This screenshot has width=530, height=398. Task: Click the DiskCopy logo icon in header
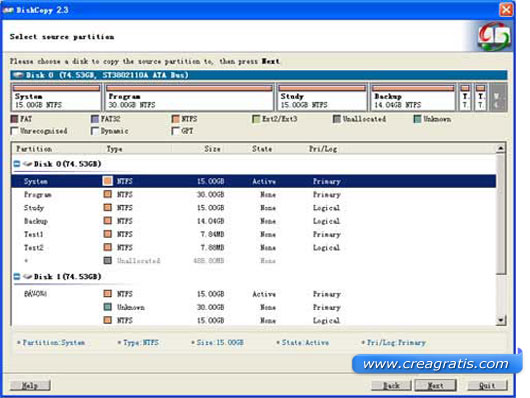pos(494,36)
